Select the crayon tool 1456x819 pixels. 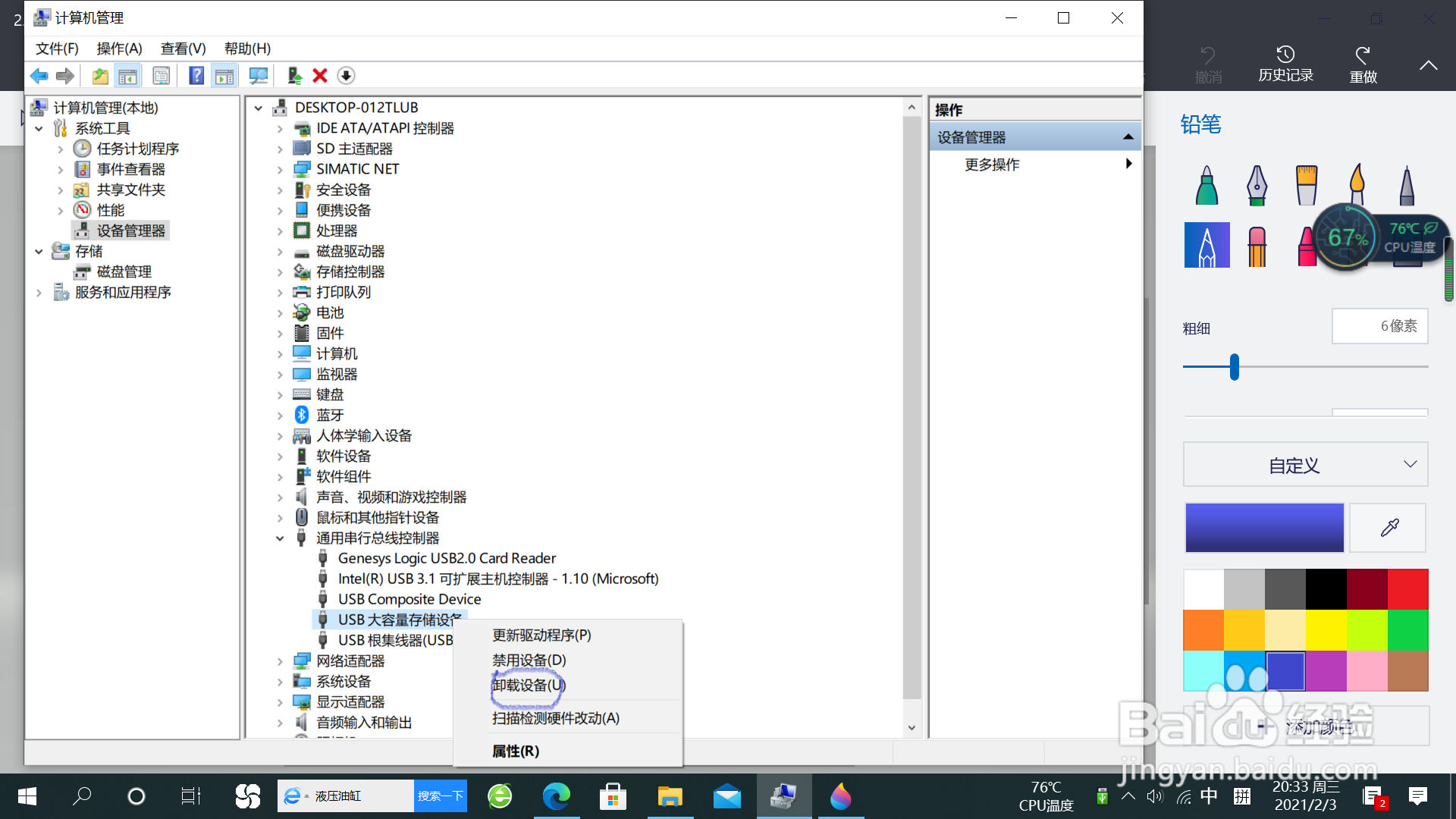1307,244
